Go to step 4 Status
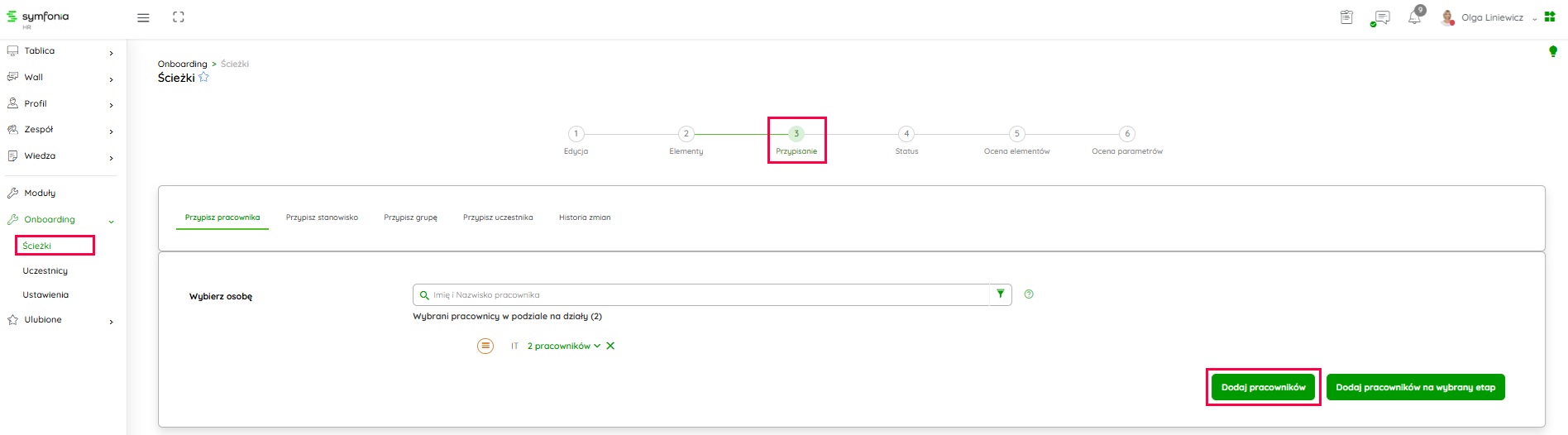 tap(906, 134)
